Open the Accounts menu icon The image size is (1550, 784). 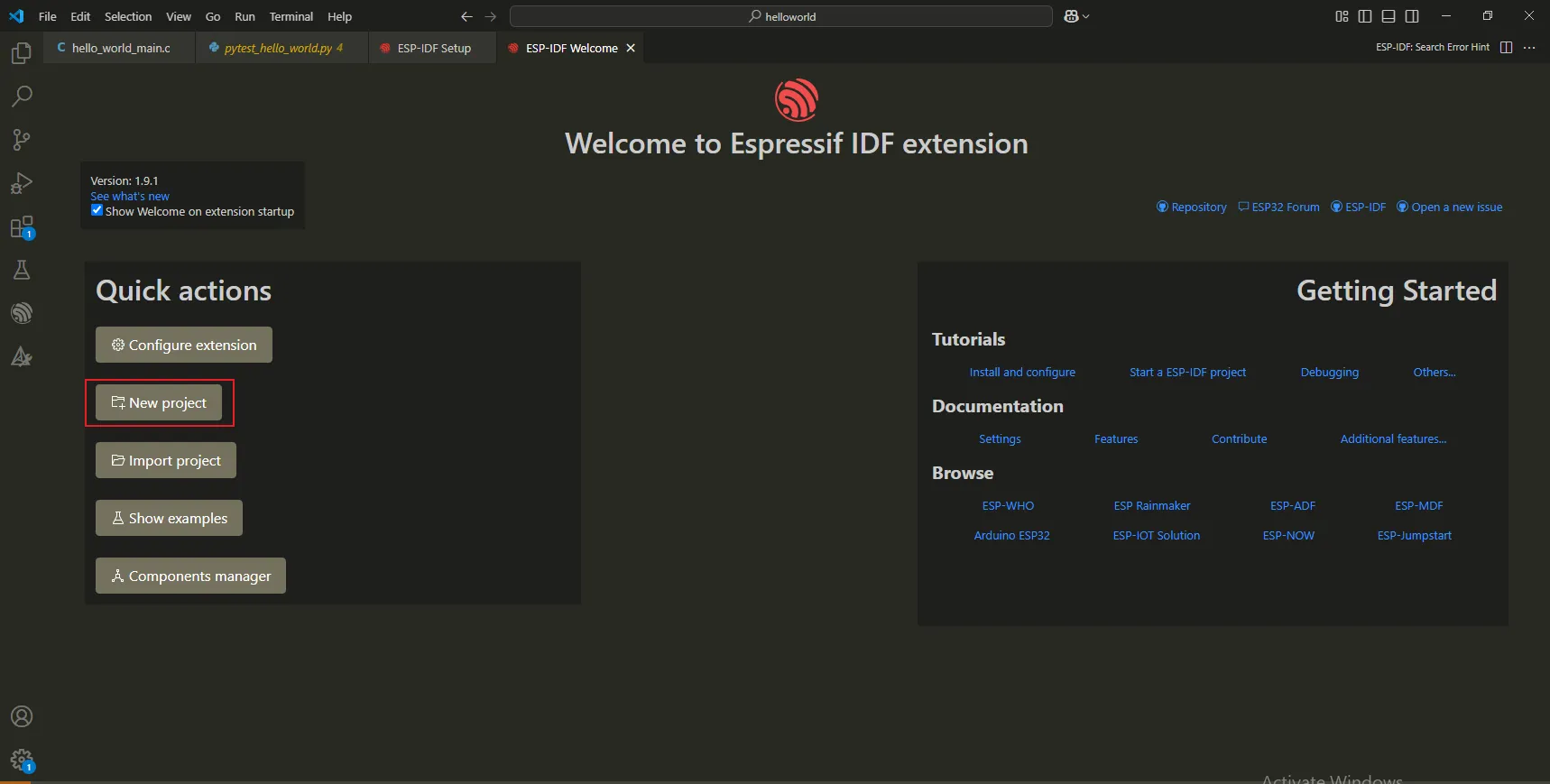tap(22, 716)
